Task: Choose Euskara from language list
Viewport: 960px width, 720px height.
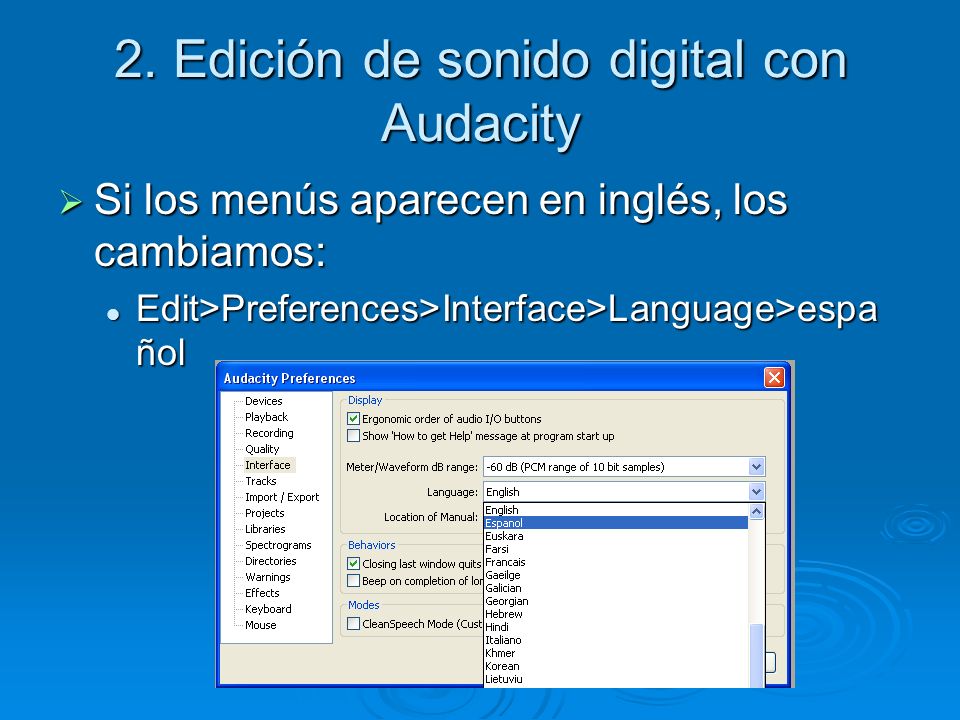Action: tap(616, 536)
